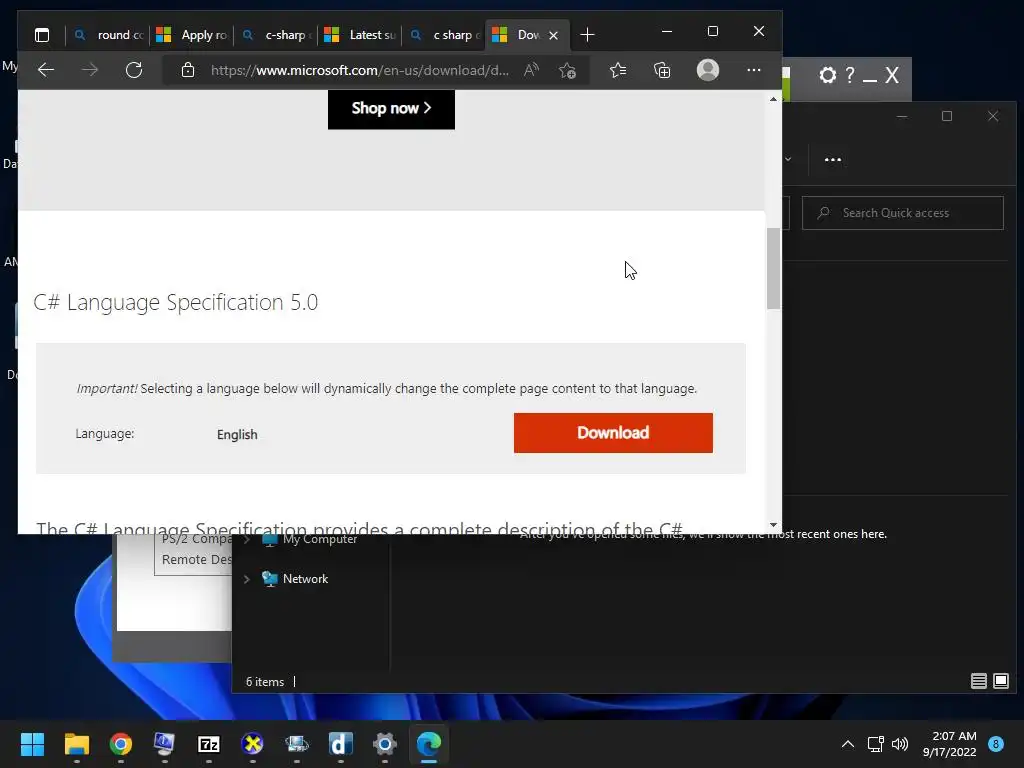Click the page scrollbar thumb

(x=773, y=268)
